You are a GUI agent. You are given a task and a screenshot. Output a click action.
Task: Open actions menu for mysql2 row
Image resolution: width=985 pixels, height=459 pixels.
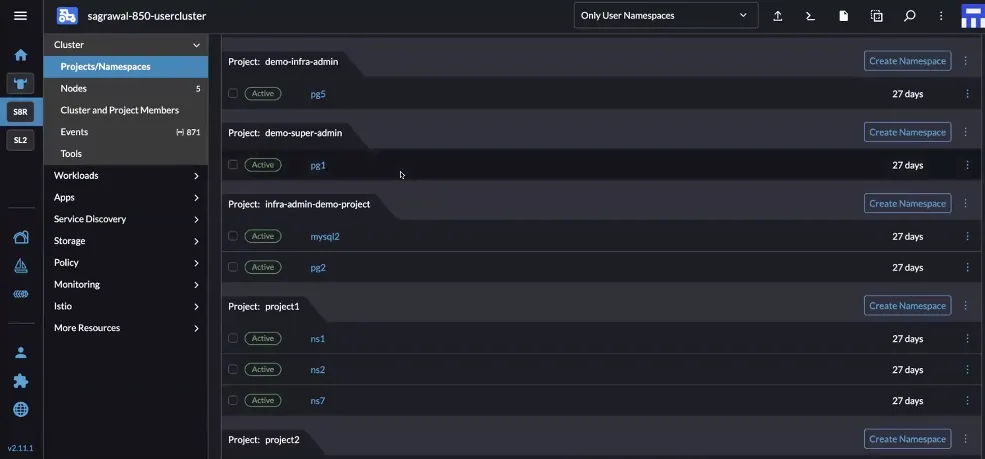click(967, 237)
